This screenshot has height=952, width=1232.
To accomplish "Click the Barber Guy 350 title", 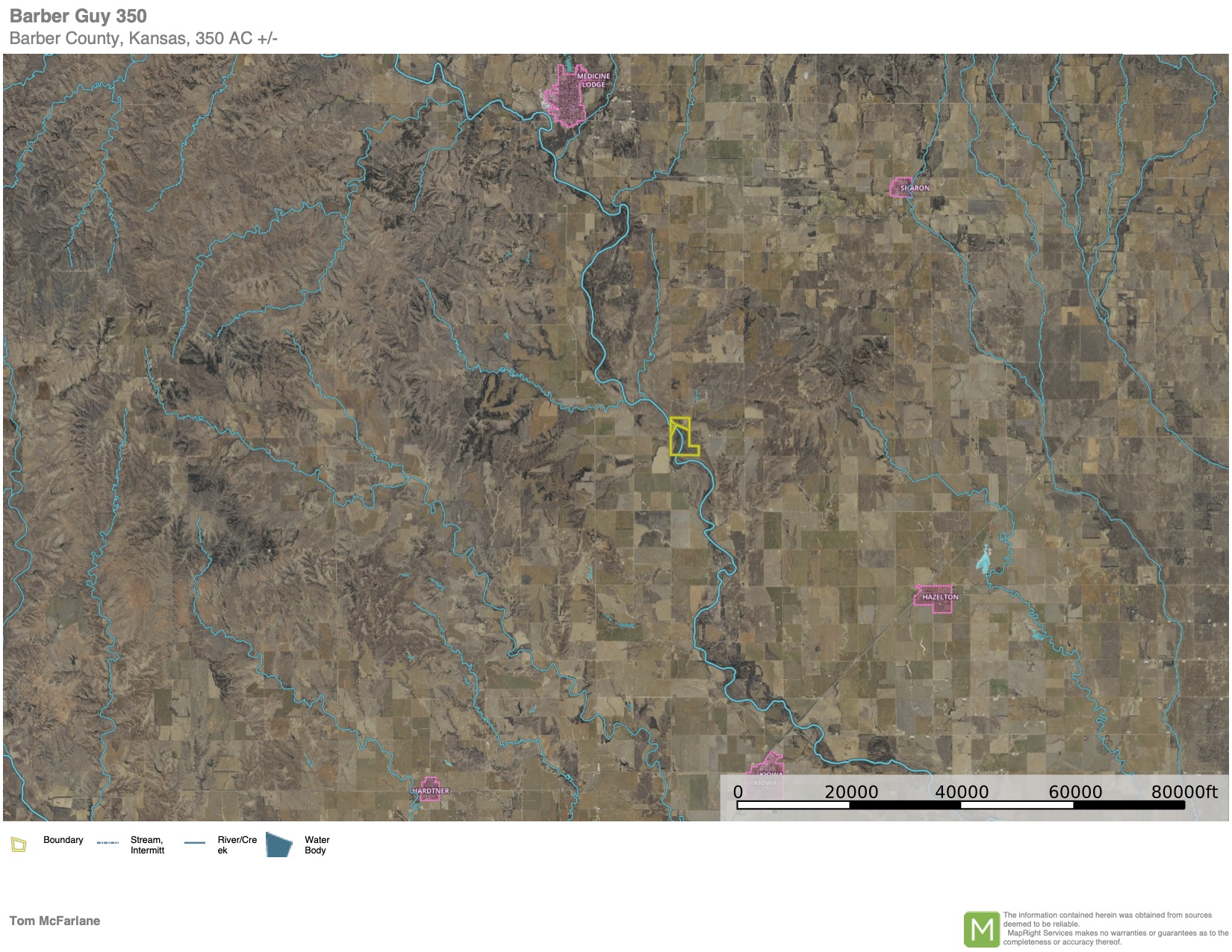I will point(78,16).
